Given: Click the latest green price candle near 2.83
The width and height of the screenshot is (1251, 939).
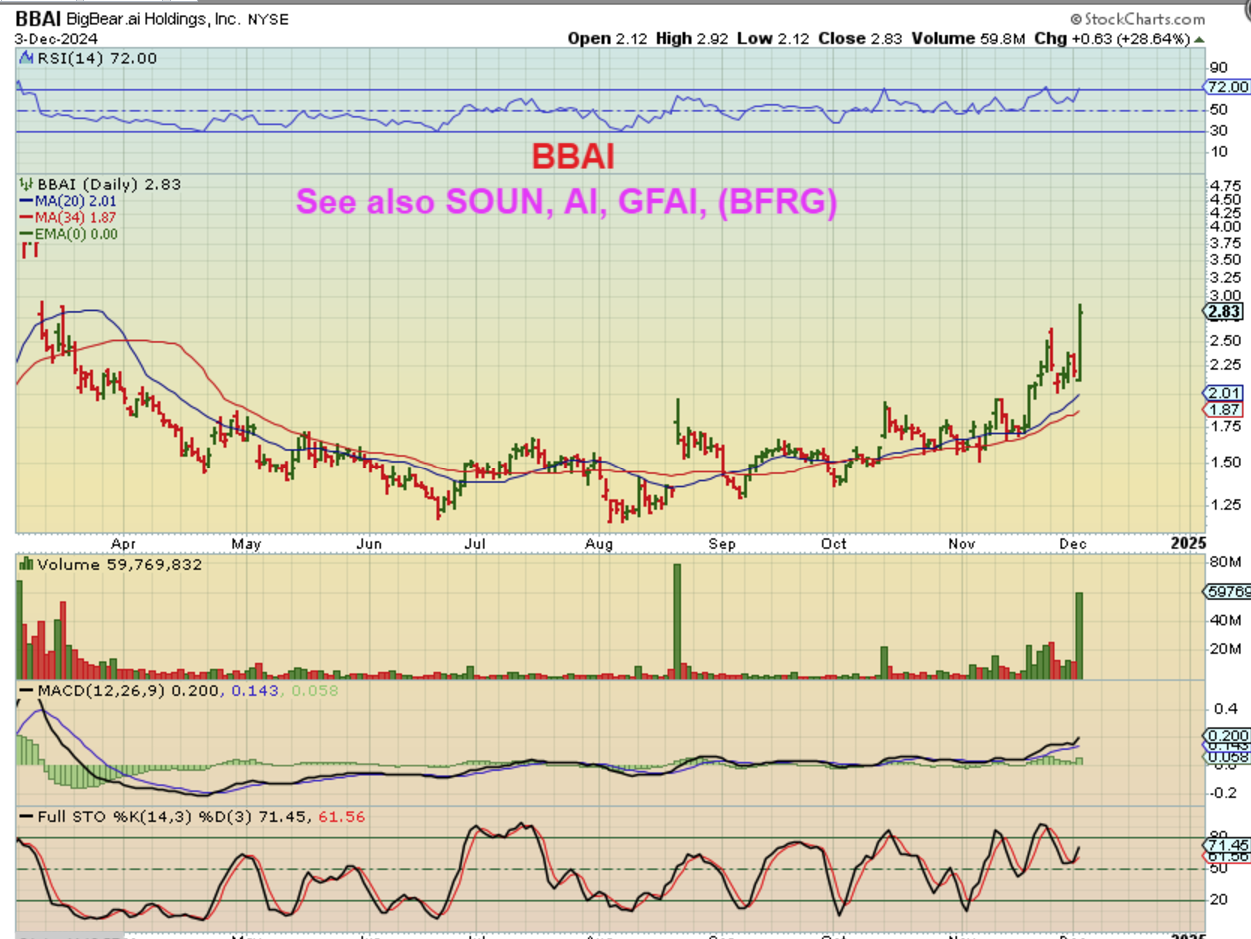Looking at the screenshot, I should [1081, 343].
